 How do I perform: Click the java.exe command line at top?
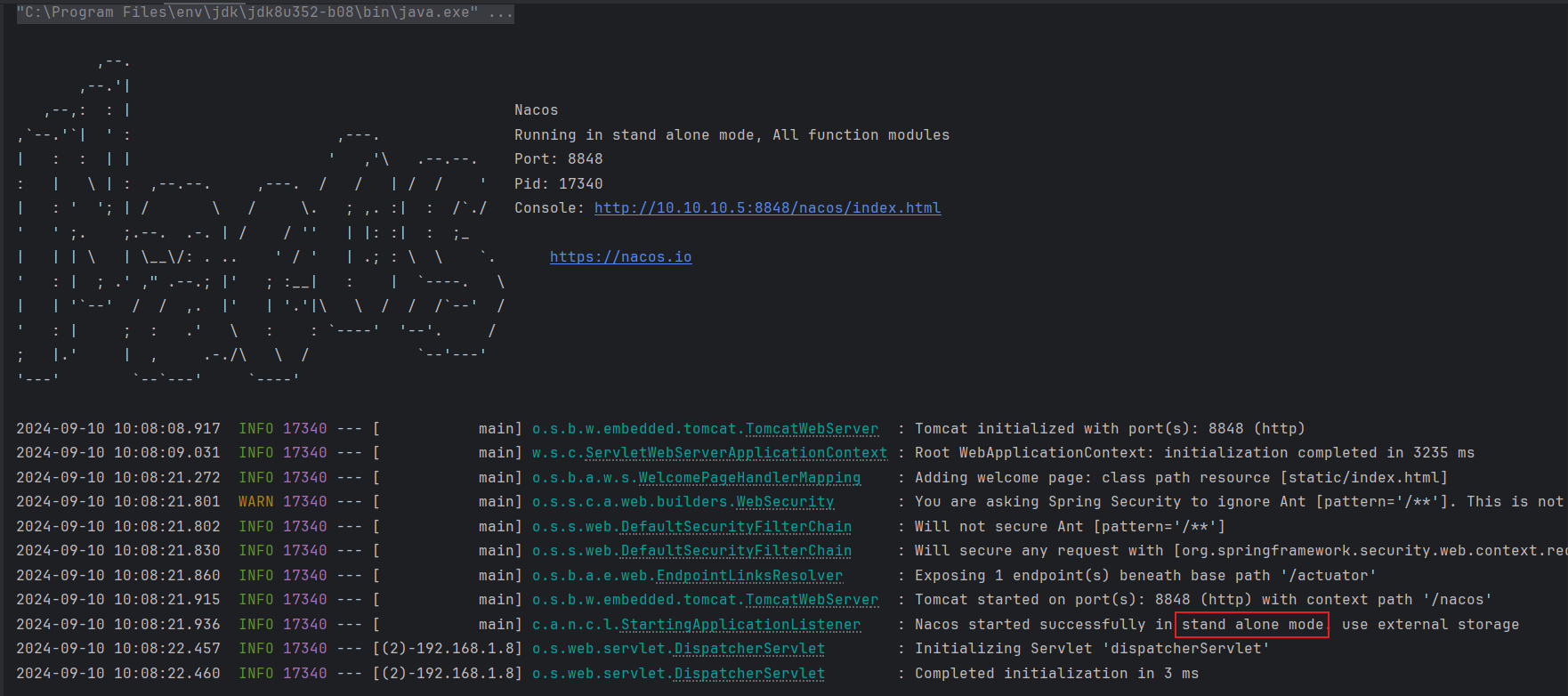pos(264,13)
